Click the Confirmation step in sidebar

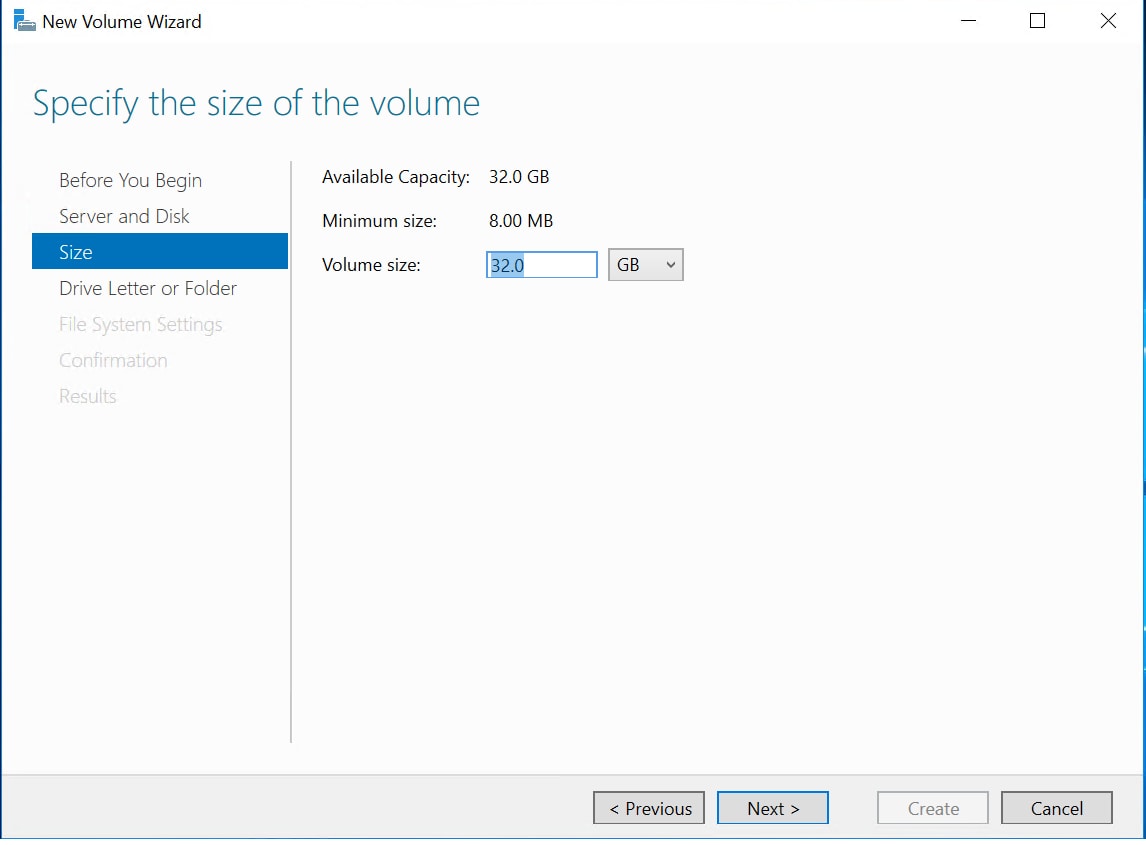(x=113, y=360)
